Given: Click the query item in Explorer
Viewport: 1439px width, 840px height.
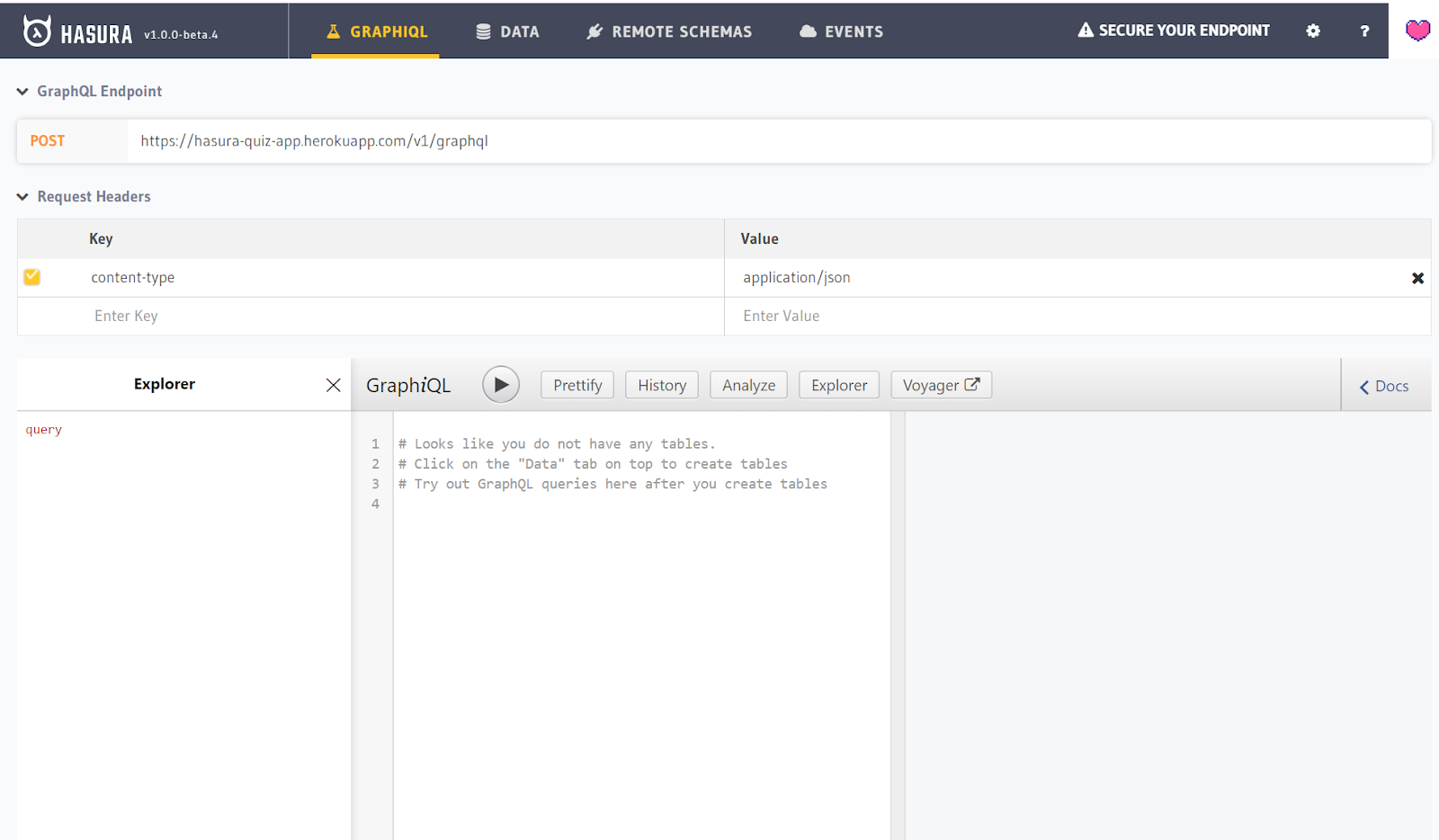Looking at the screenshot, I should point(44,430).
